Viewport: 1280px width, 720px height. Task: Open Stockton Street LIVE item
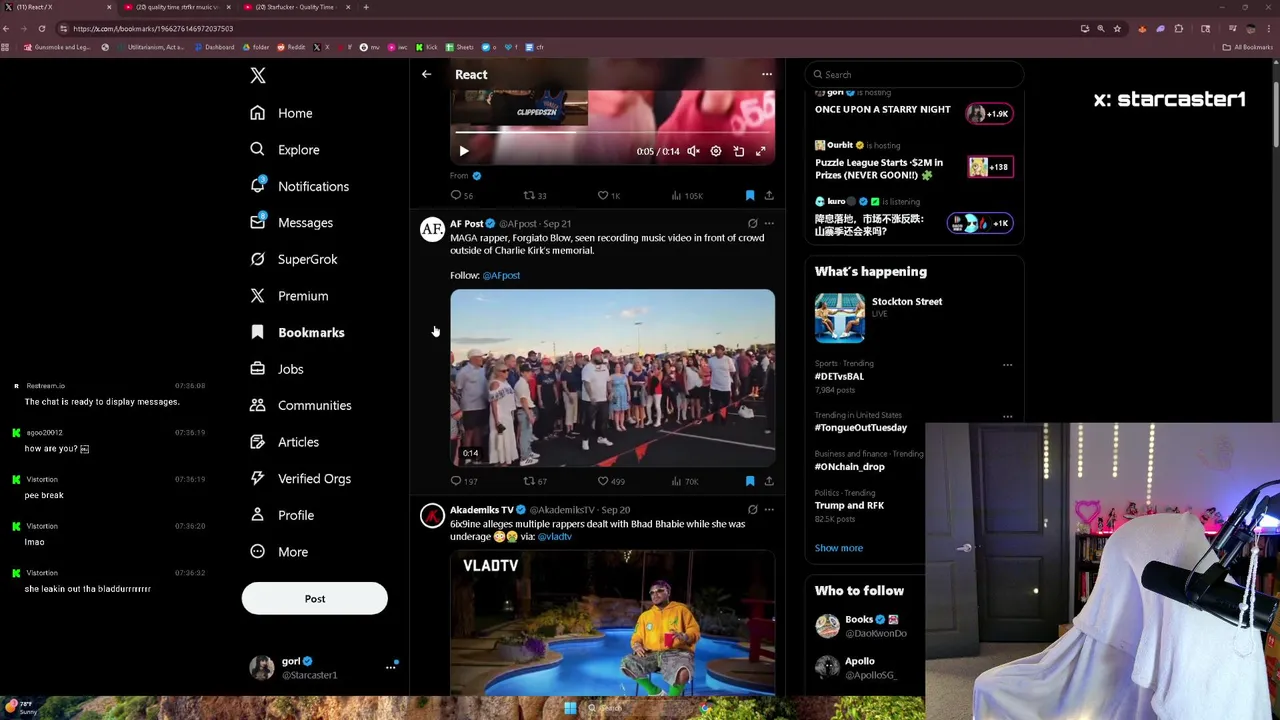(x=914, y=317)
